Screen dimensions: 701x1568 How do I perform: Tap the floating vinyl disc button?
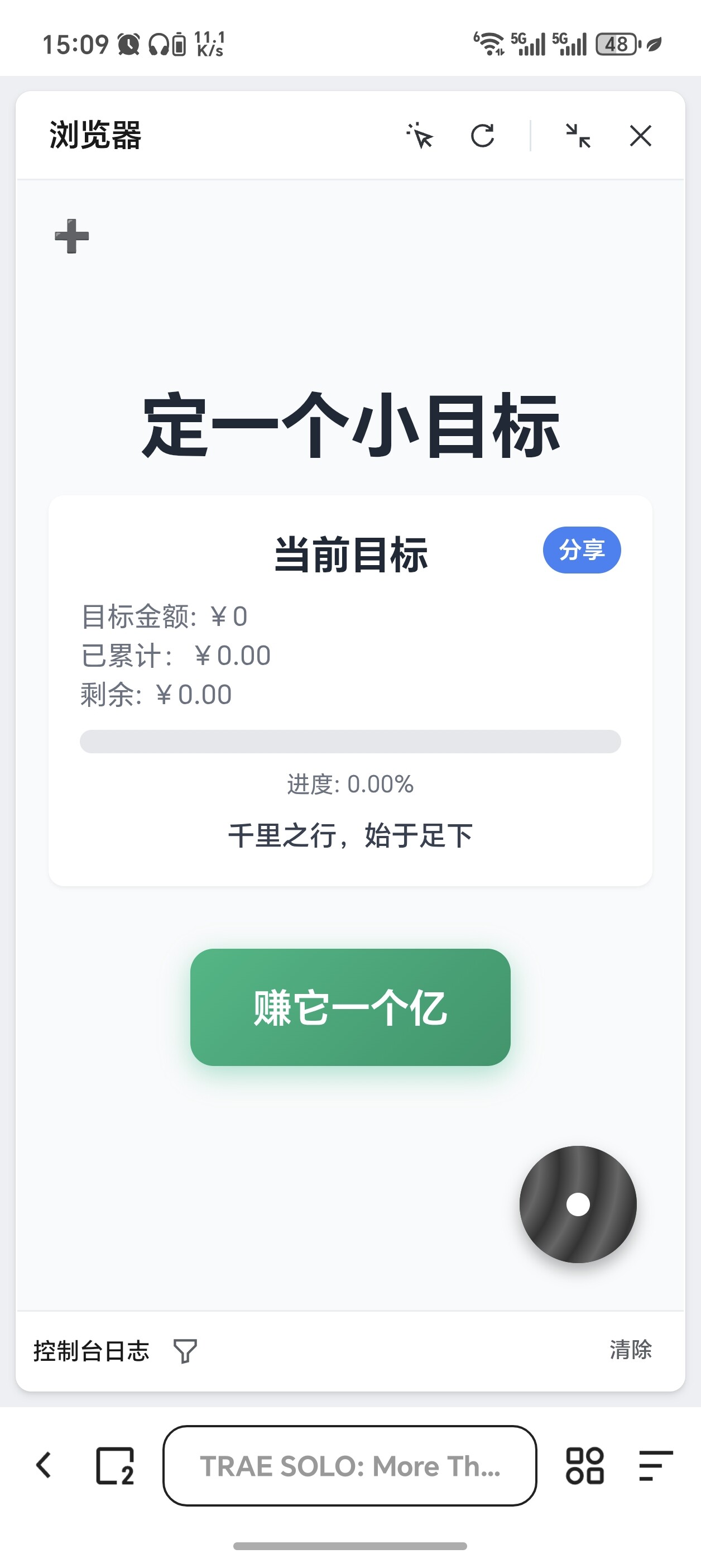tap(578, 1204)
